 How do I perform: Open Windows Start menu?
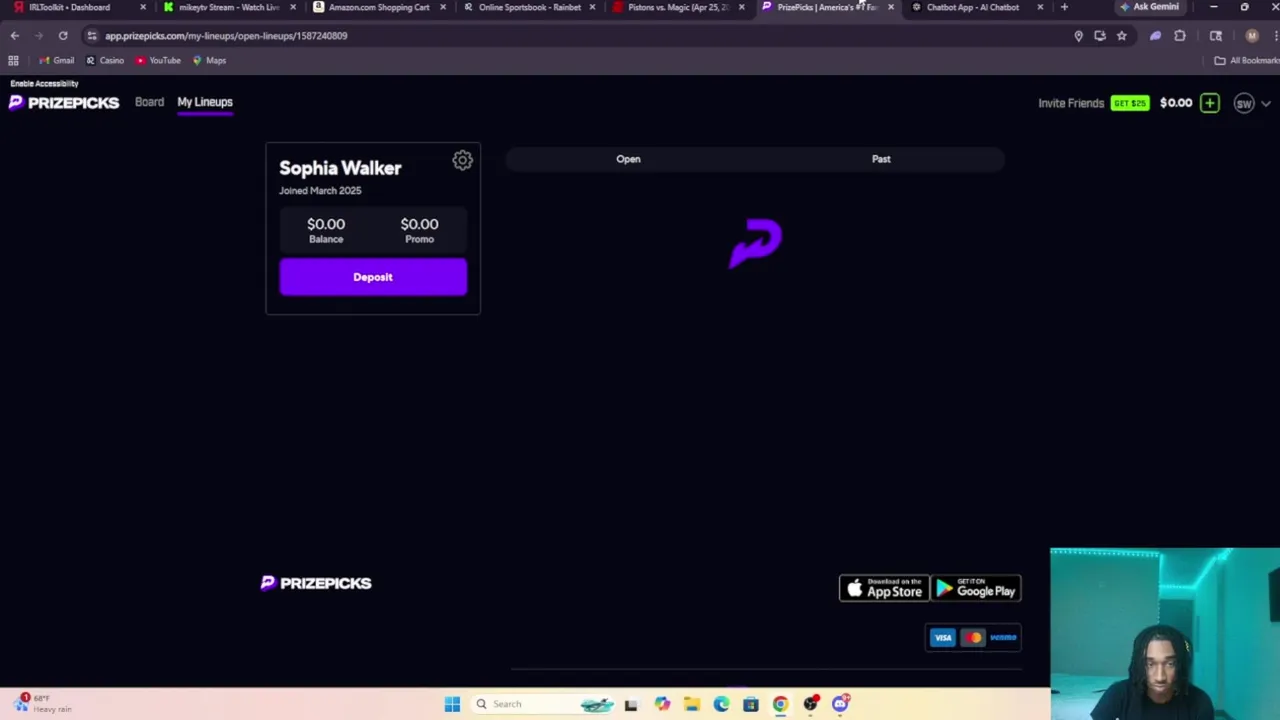tap(452, 704)
